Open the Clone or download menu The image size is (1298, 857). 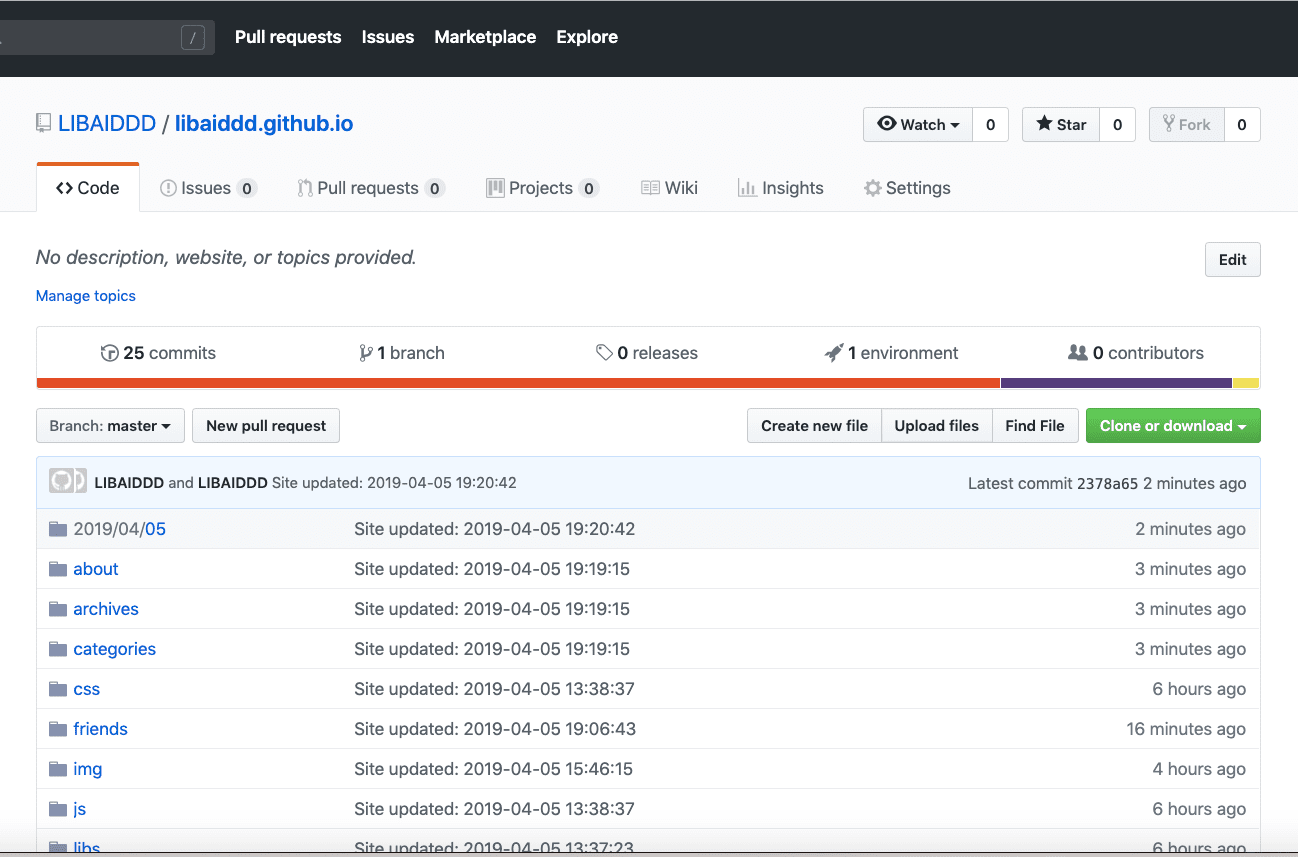click(x=1173, y=426)
